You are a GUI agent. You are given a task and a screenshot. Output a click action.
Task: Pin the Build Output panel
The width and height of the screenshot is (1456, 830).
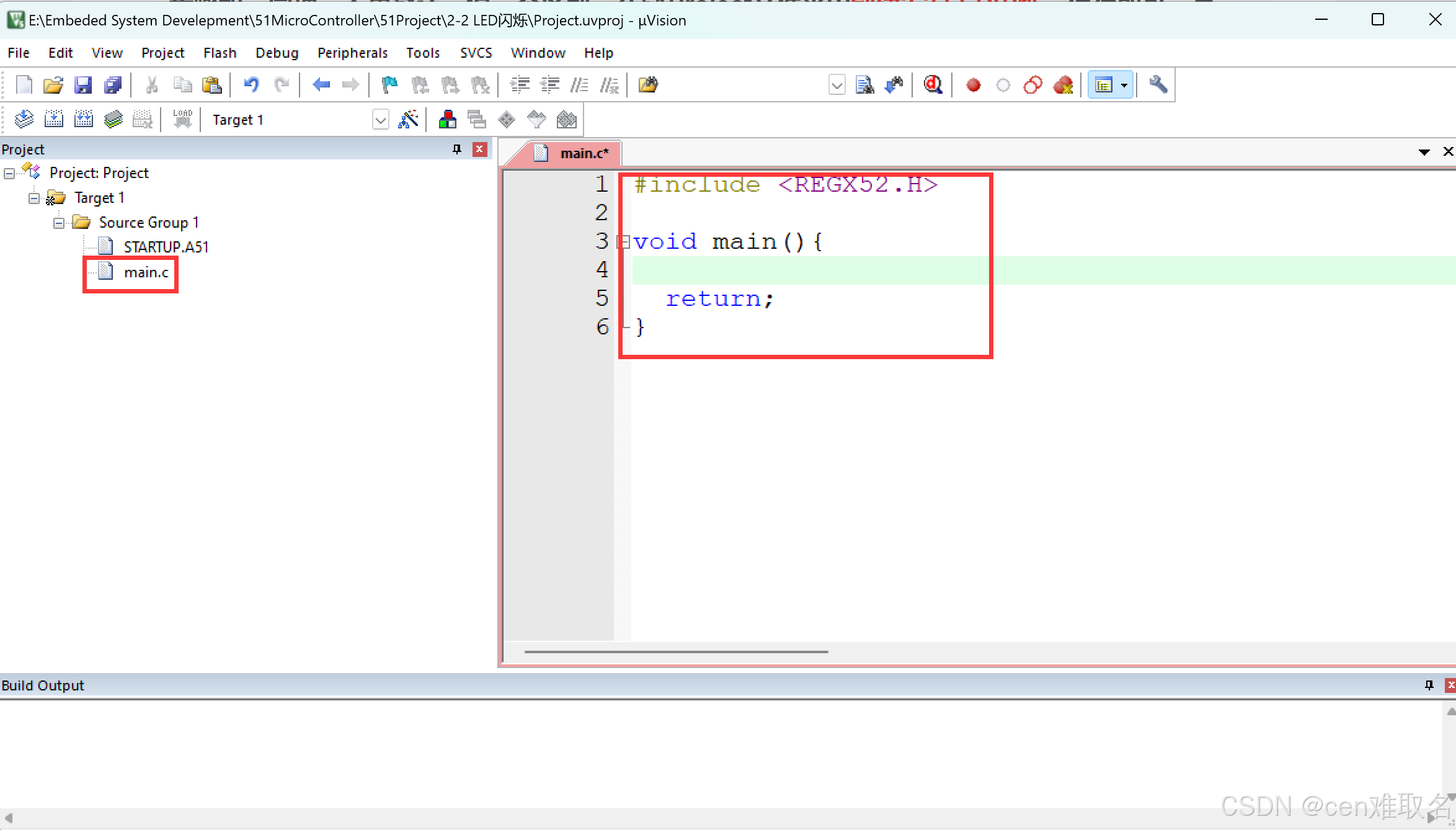point(1429,685)
